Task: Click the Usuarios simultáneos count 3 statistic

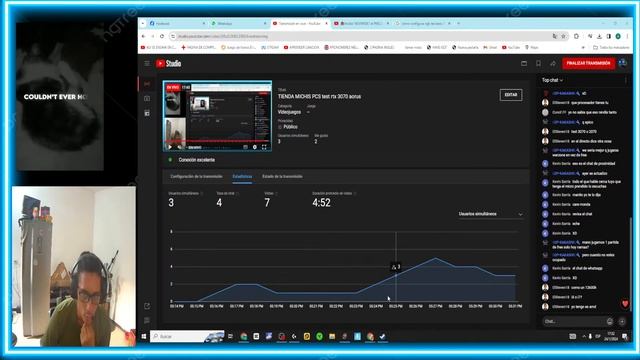Action: (171, 202)
